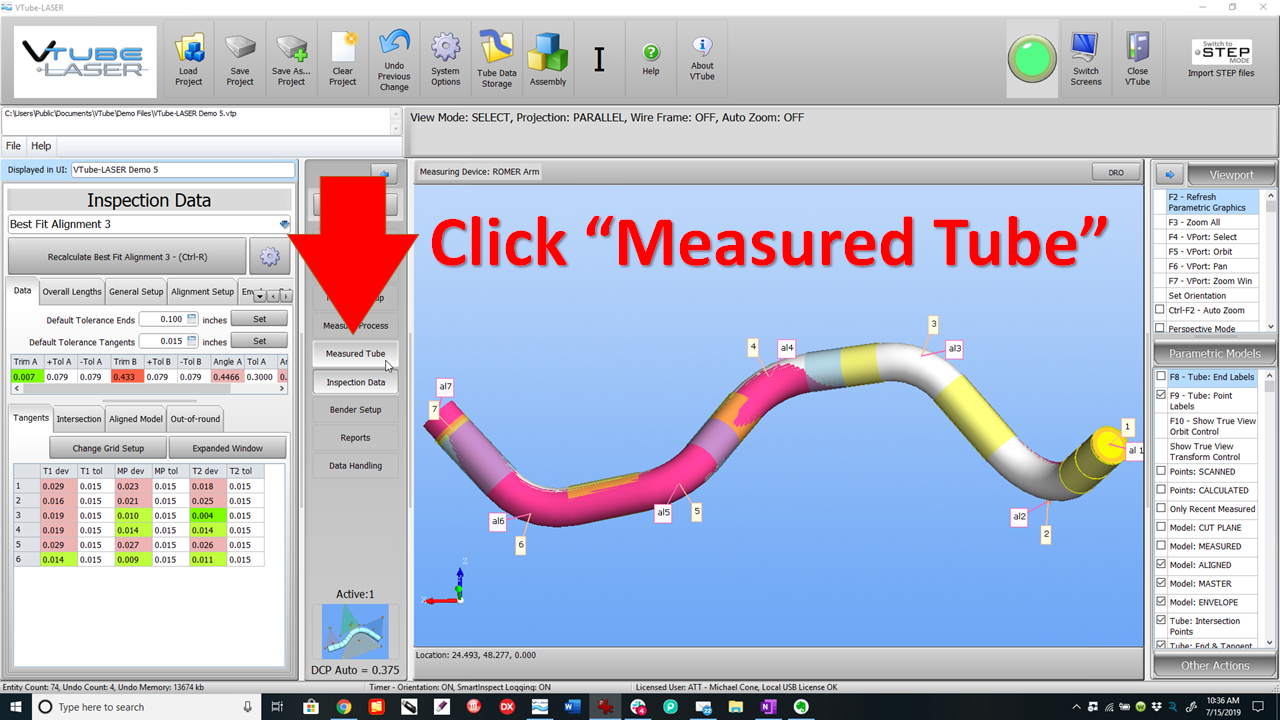
Task: Switch to the Intersection tab
Action: (79, 419)
